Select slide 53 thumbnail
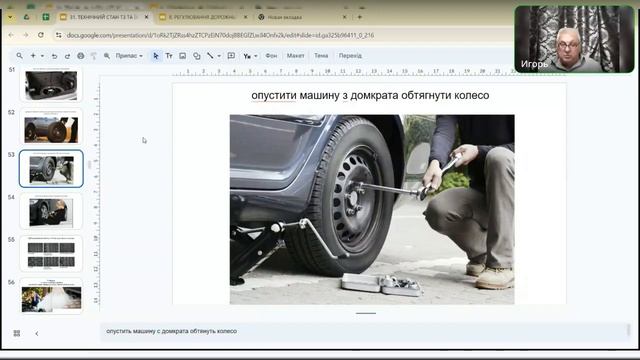640x360 pixels. 51,169
